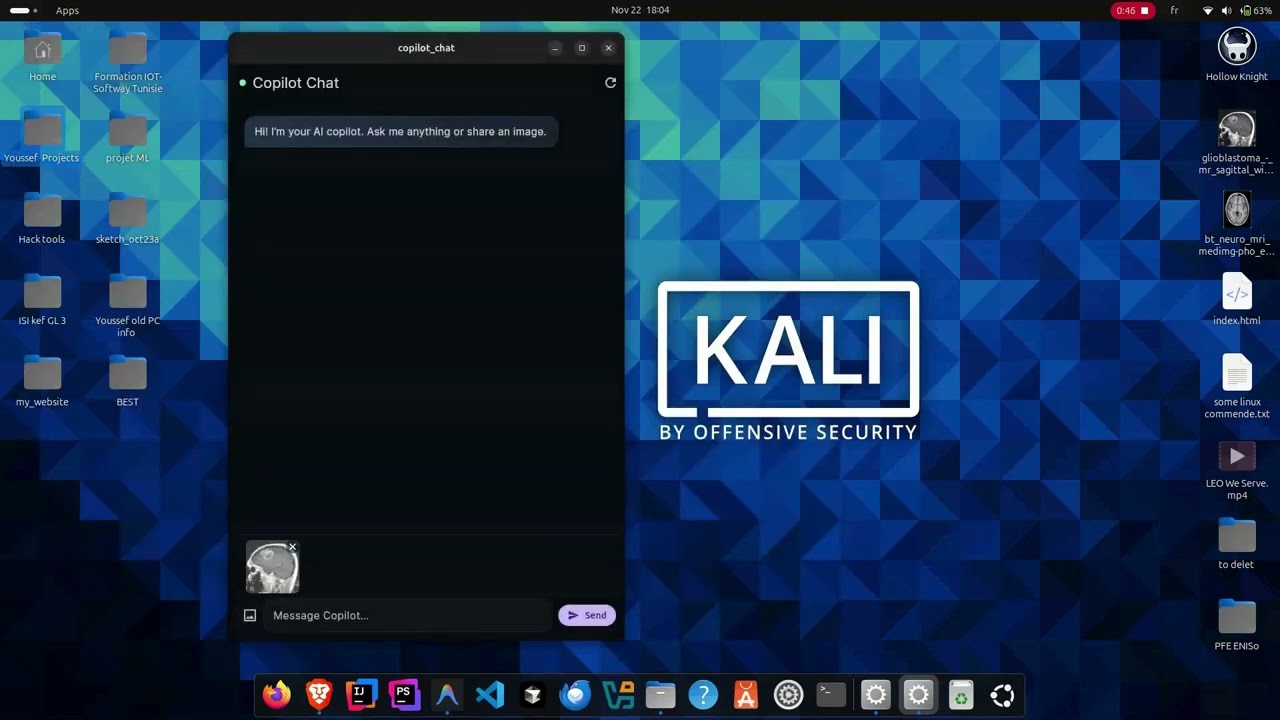Open Wi-Fi status in the top bar
The image size is (1280, 720).
point(1207,10)
